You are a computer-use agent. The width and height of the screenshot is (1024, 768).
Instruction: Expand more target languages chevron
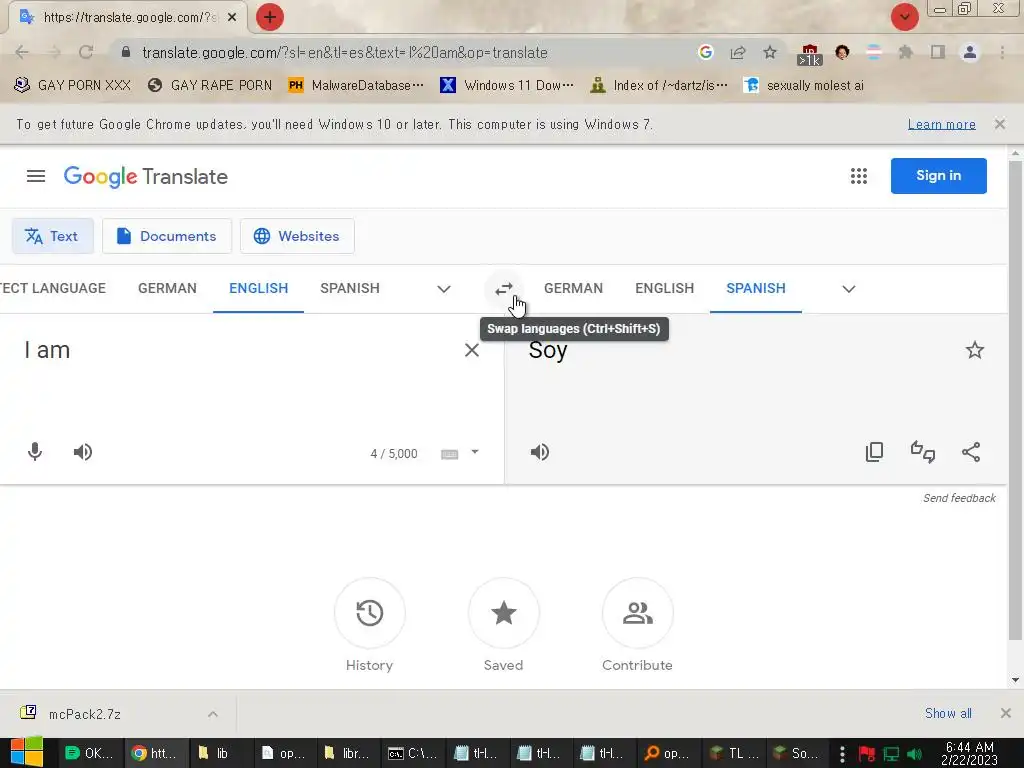click(849, 289)
